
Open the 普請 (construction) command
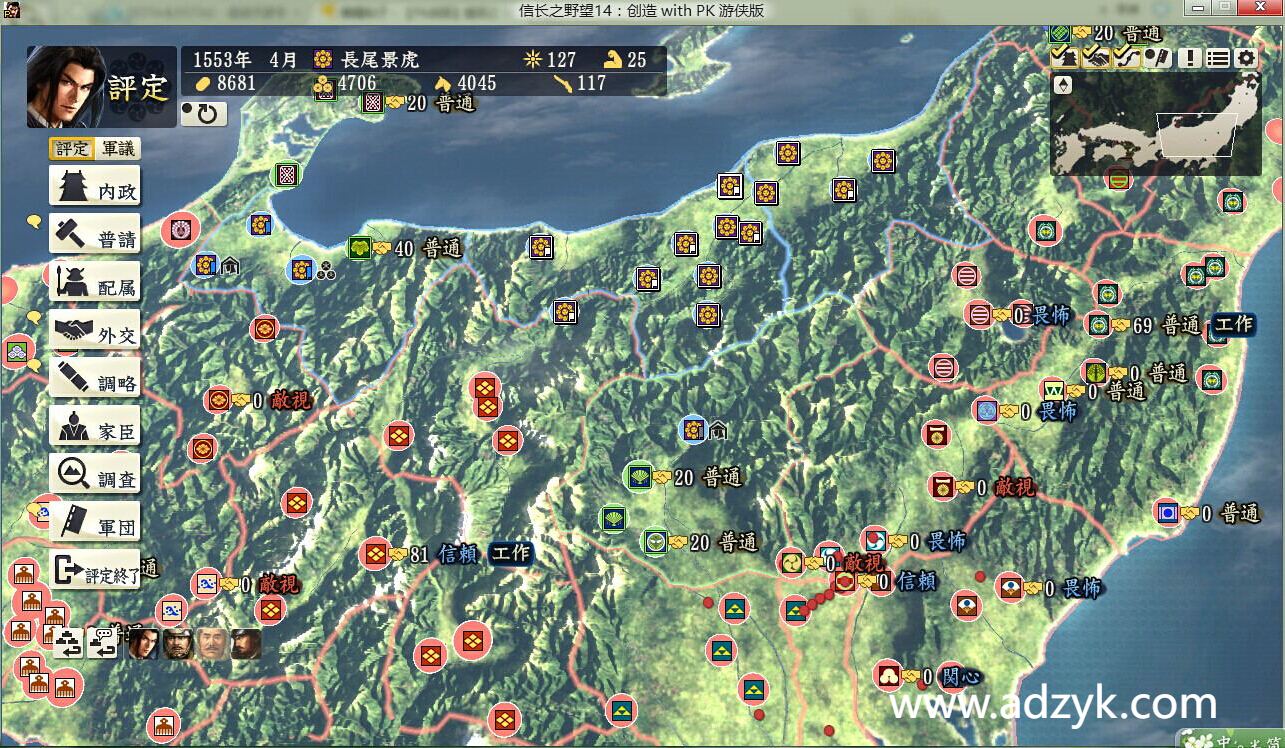click(95, 233)
